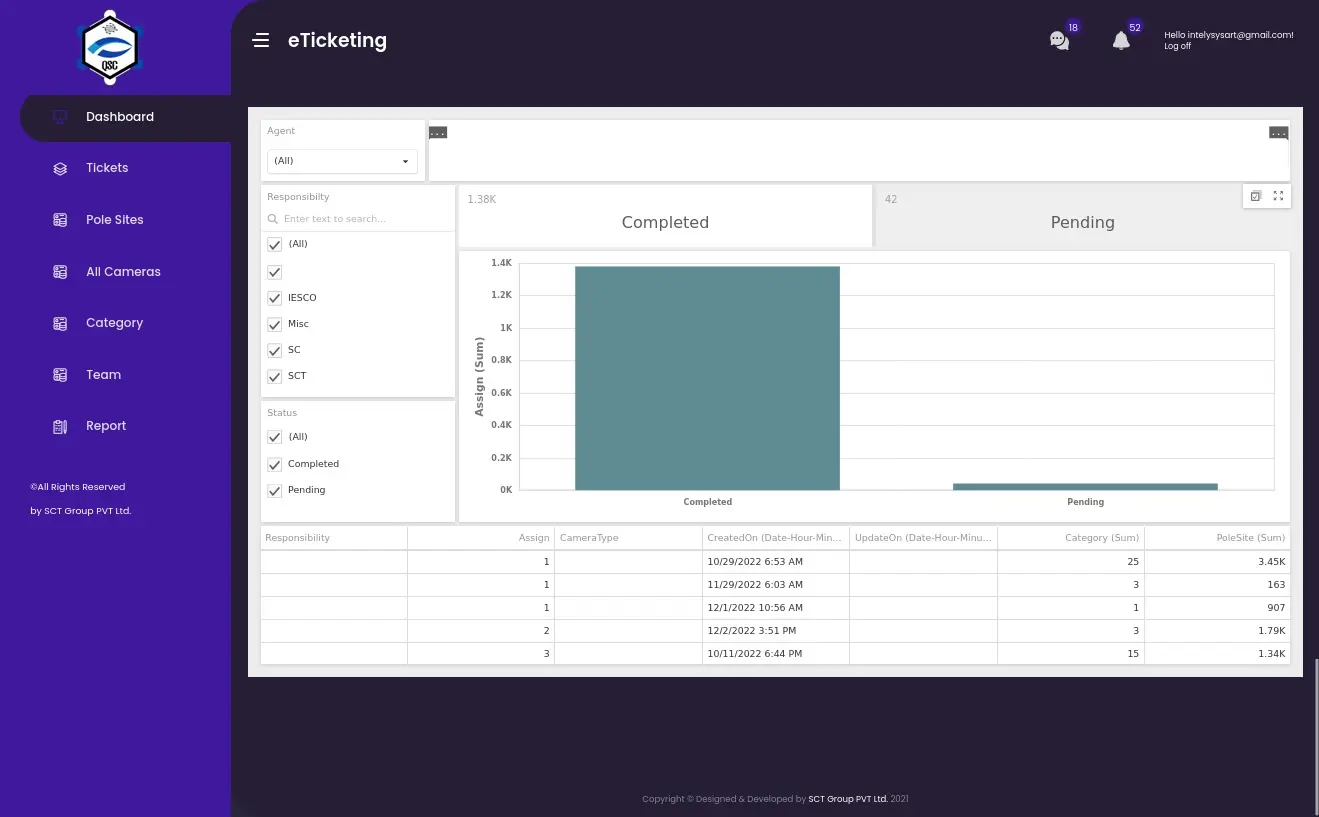The image size is (1319, 817).
Task: Click the Tickets sidebar icon
Action: point(60,169)
